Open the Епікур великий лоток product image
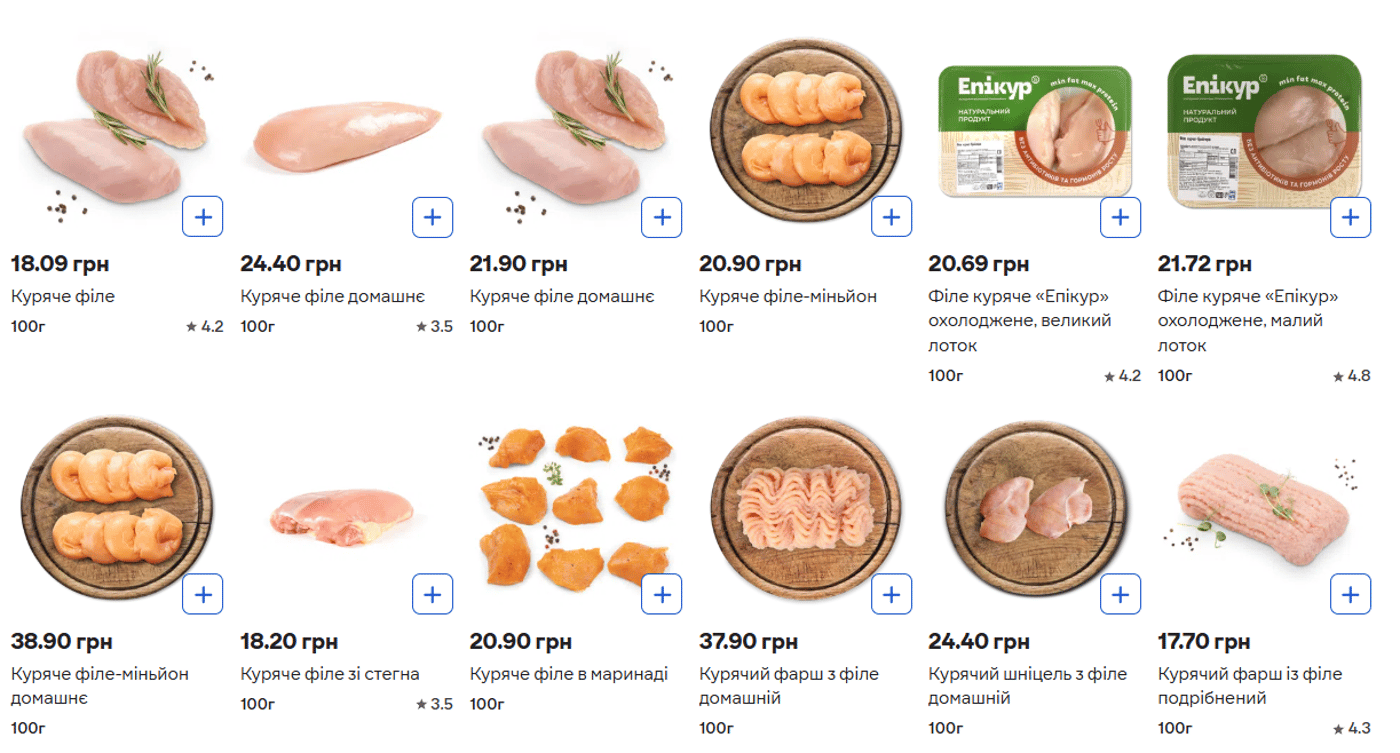1400x753 pixels. click(x=1034, y=130)
